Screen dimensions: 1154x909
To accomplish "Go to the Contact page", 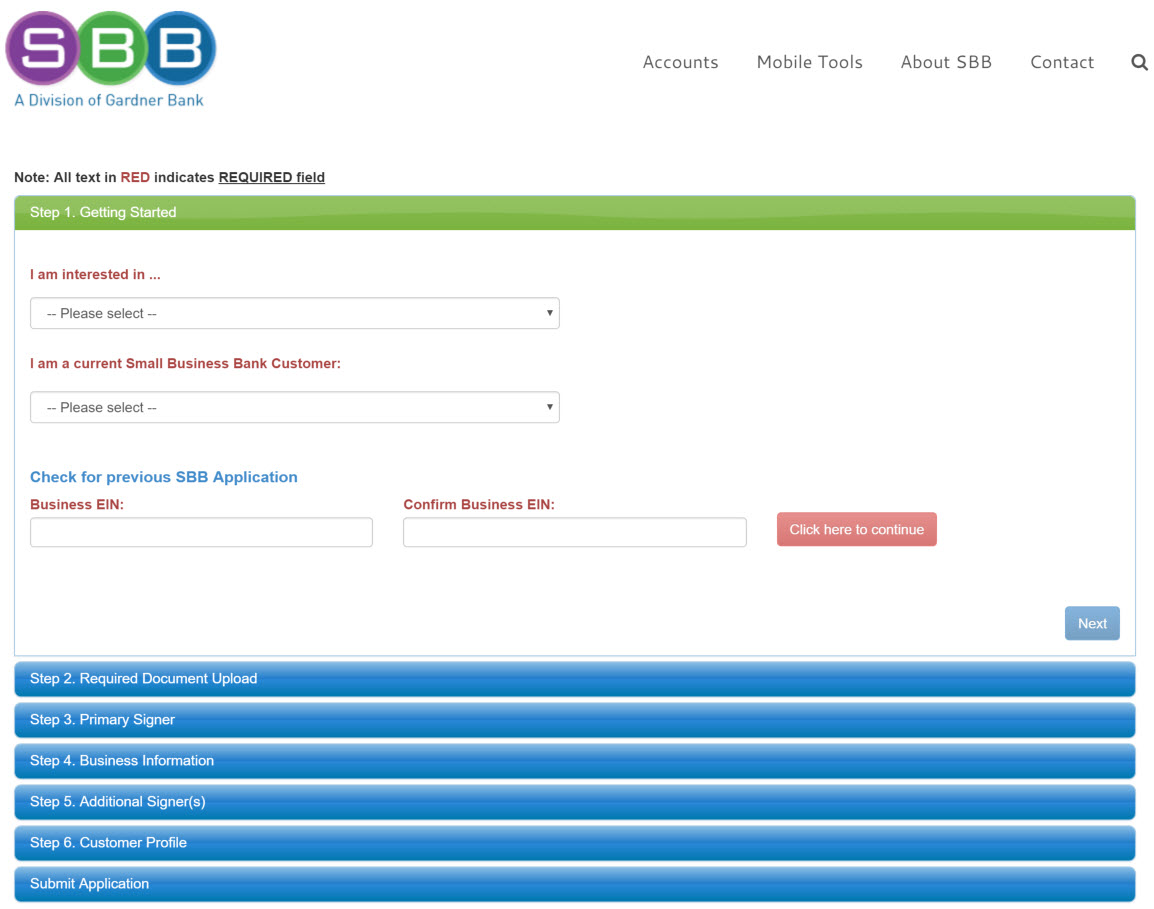I will (x=1062, y=63).
